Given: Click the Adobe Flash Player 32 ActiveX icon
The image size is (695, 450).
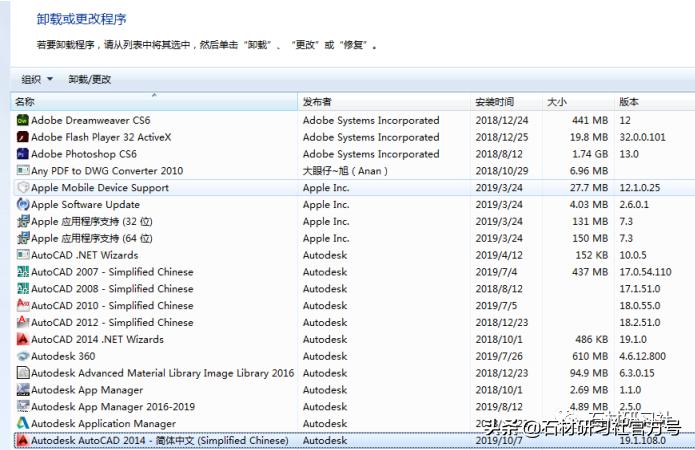Looking at the screenshot, I should (23, 137).
